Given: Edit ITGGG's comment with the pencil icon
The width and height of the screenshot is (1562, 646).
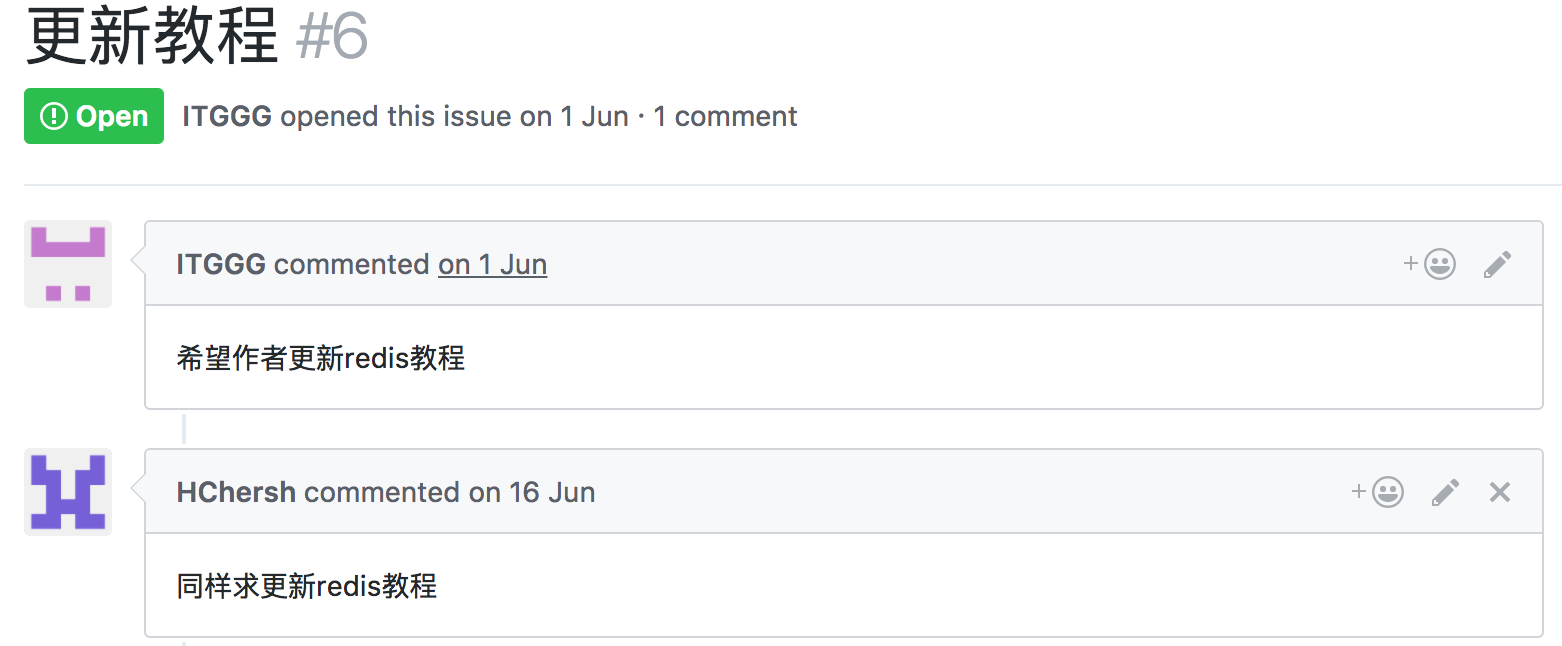Looking at the screenshot, I should (x=1497, y=264).
